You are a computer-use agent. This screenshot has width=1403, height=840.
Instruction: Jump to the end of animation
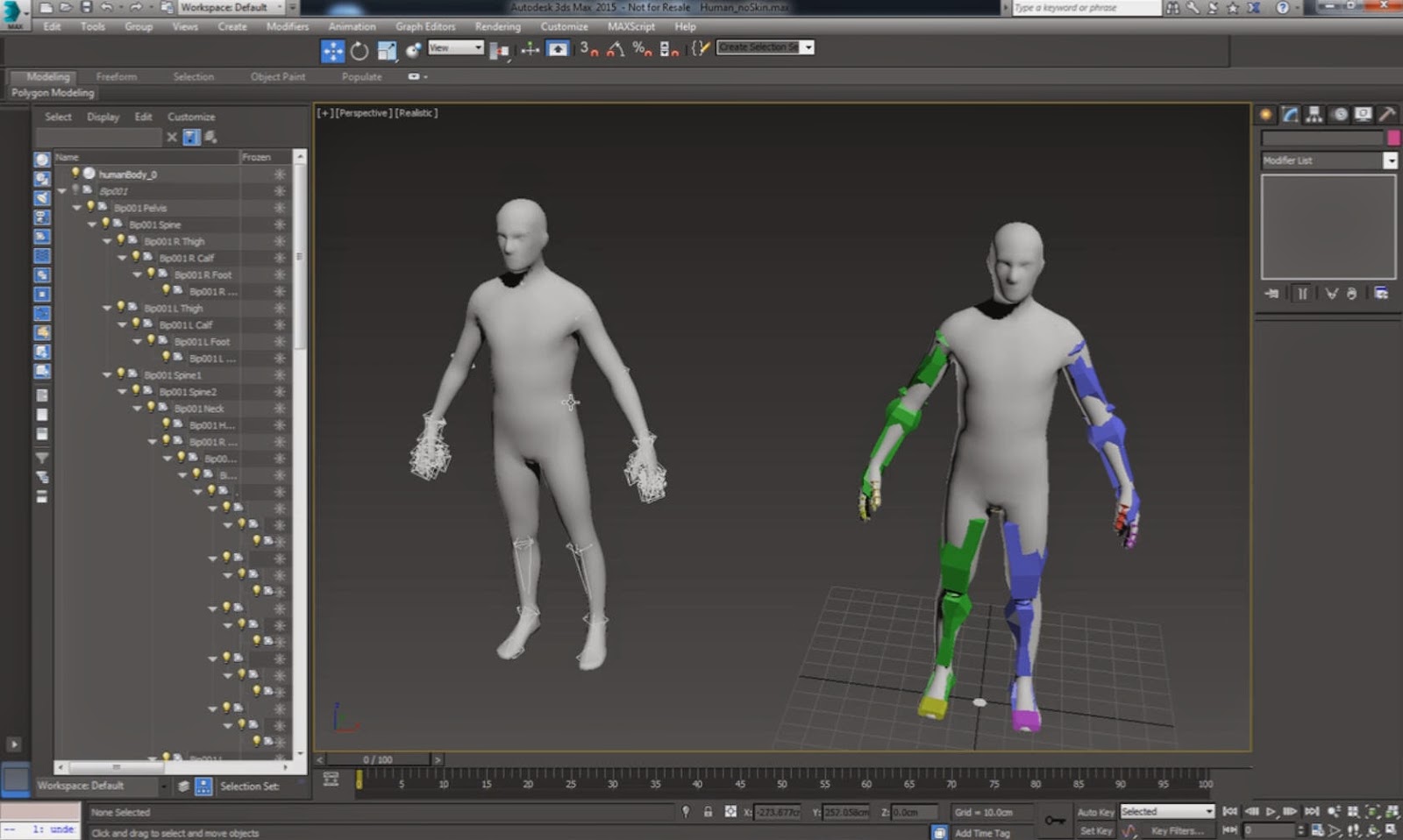click(1312, 812)
